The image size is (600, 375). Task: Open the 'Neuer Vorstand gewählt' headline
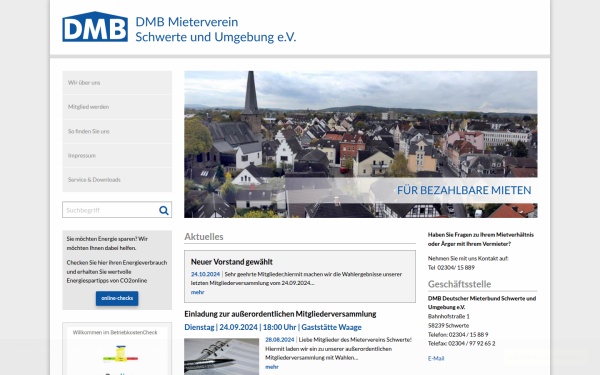232,262
